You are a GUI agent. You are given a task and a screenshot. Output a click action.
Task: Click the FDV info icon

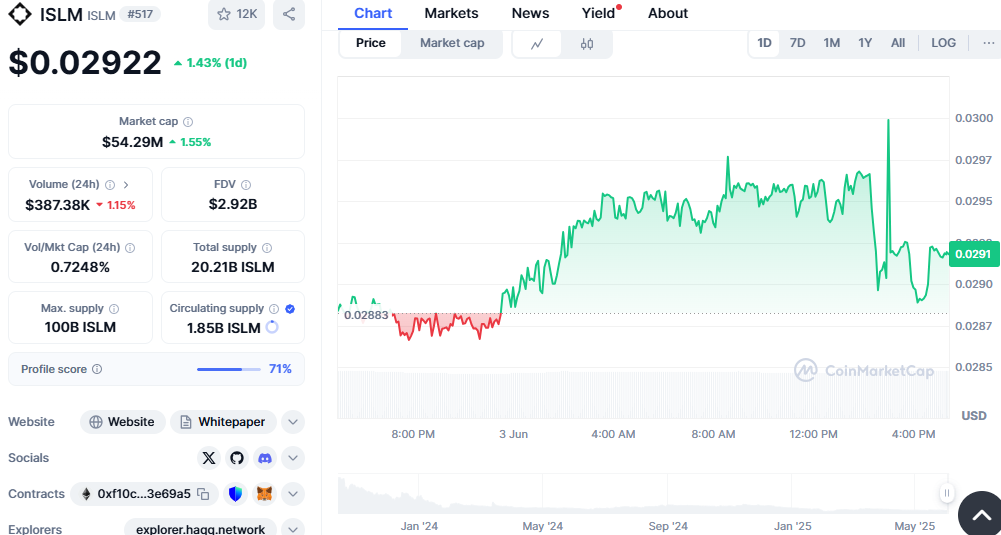pyautogui.click(x=246, y=185)
